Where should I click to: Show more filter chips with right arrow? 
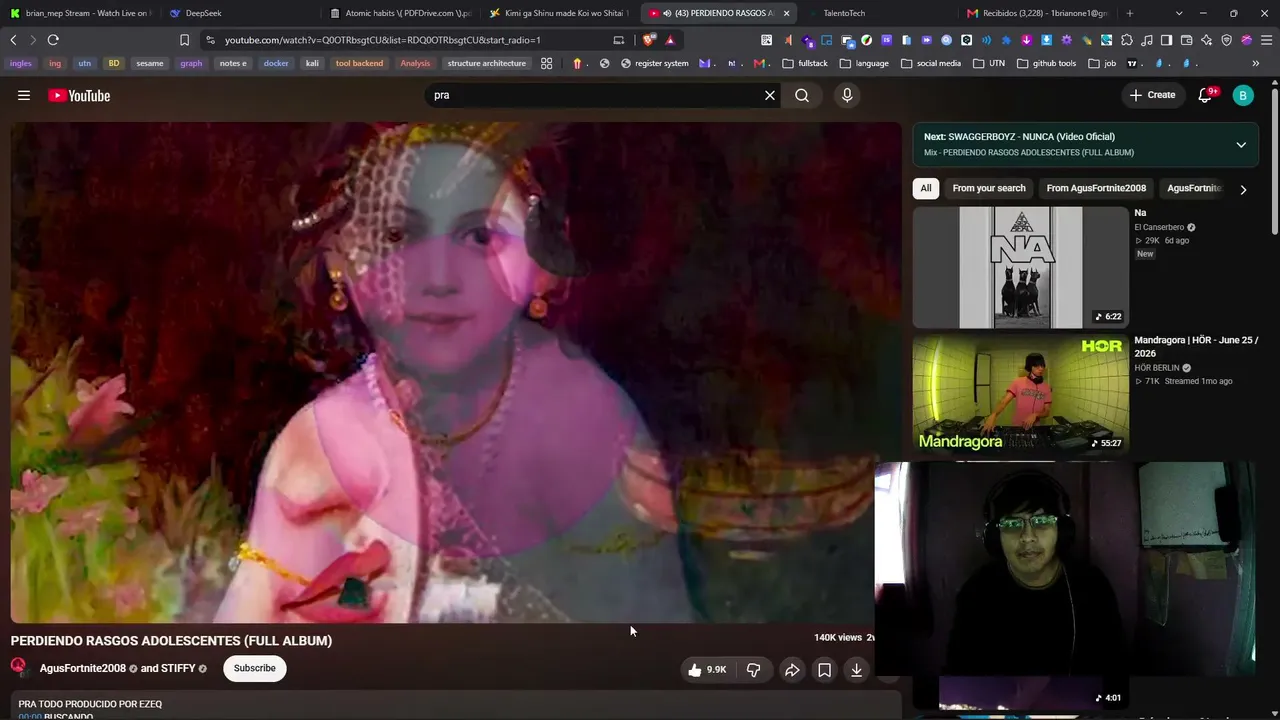coord(1243,189)
